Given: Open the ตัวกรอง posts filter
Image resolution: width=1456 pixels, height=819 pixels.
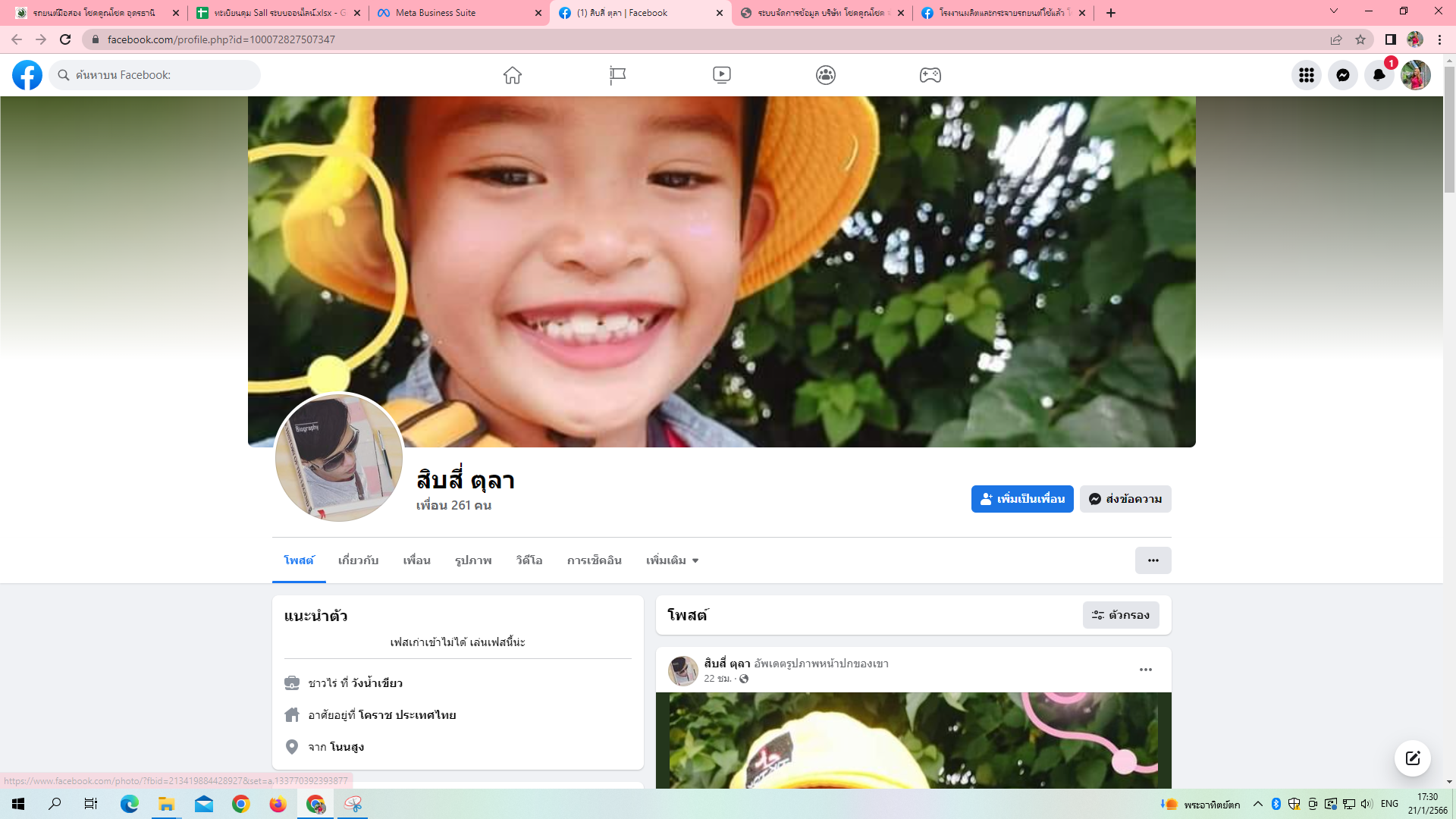Looking at the screenshot, I should click(1120, 615).
